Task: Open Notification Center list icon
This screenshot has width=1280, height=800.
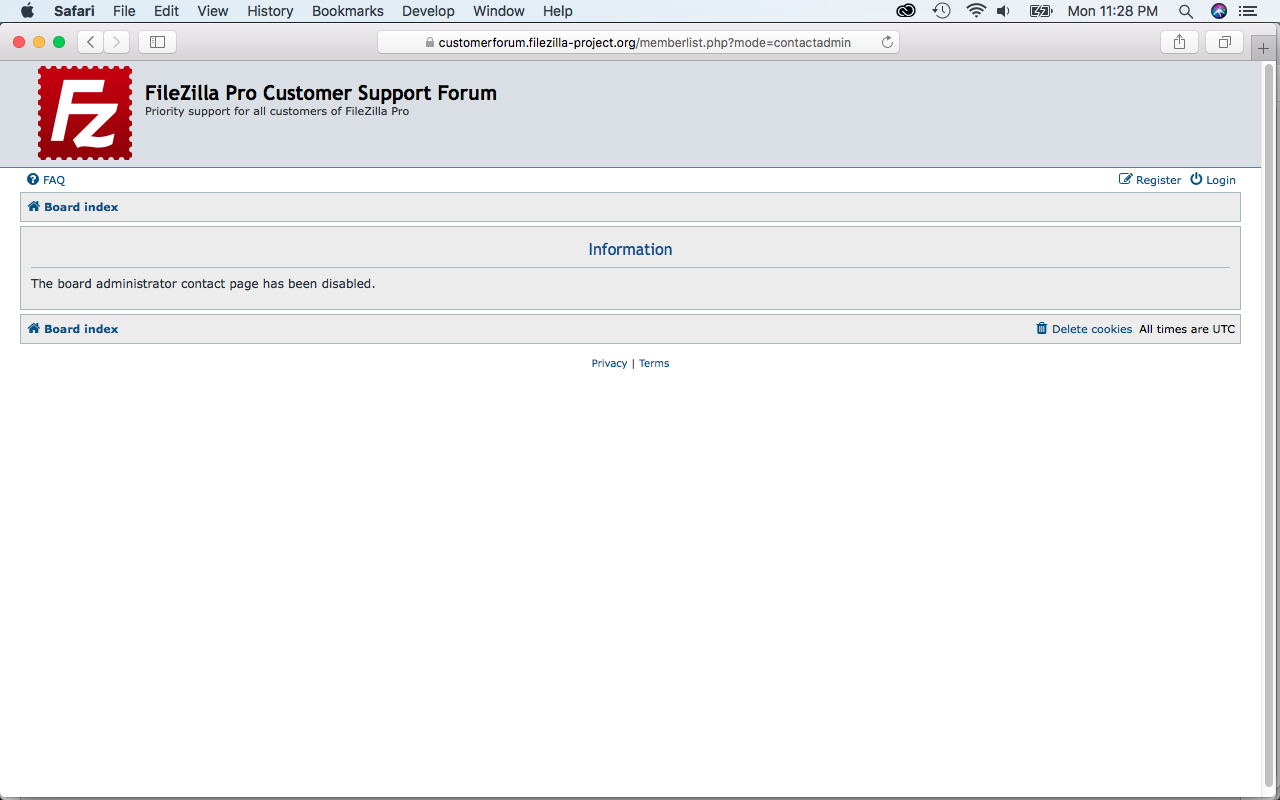Action: tap(1247, 11)
